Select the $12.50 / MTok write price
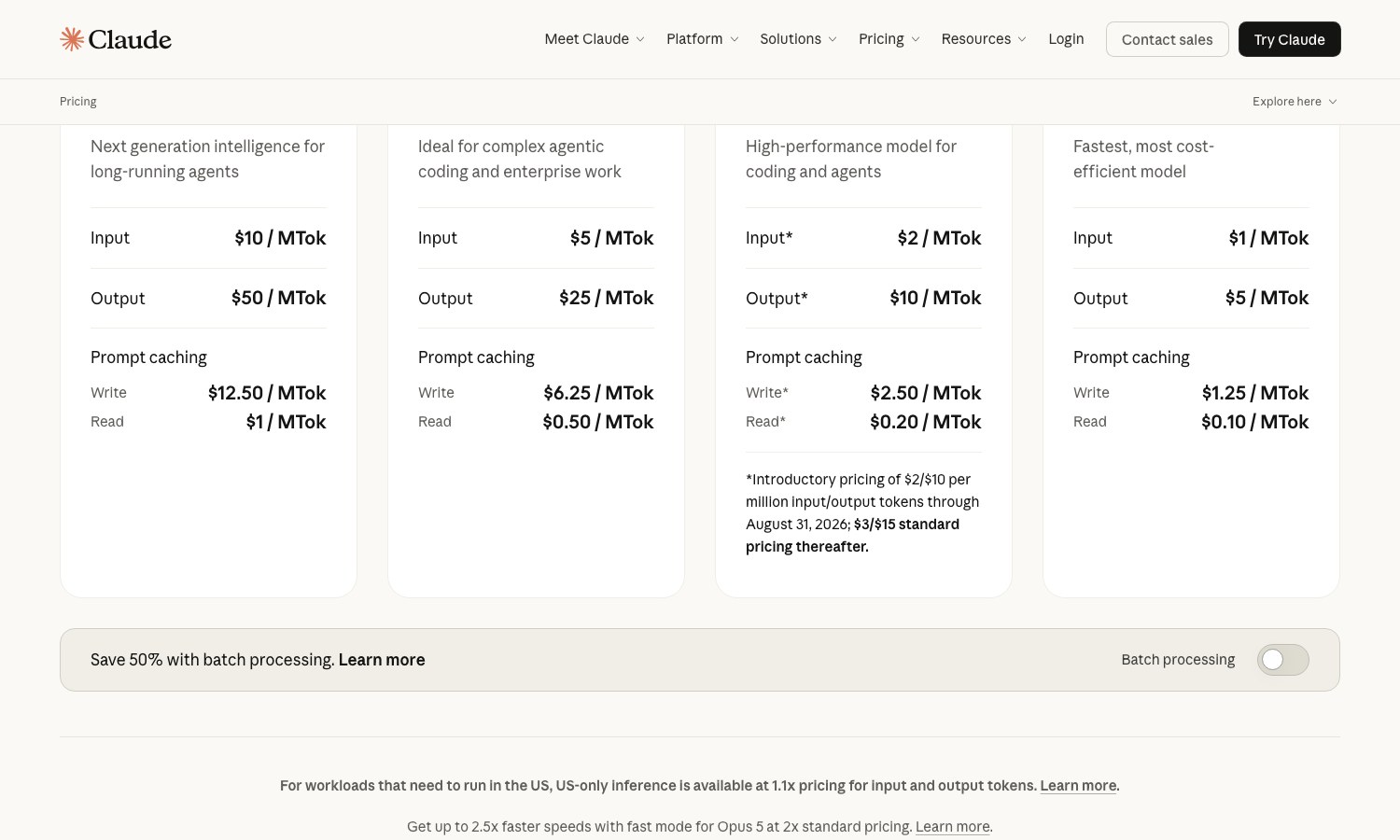 click(267, 393)
